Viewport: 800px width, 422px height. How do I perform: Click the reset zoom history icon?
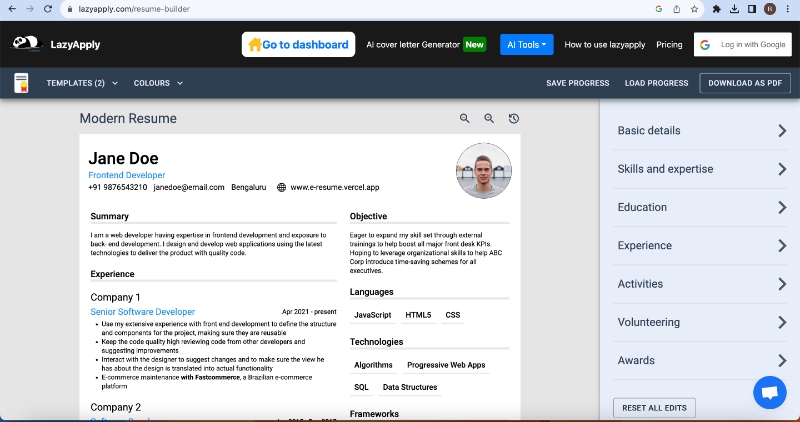pos(513,119)
